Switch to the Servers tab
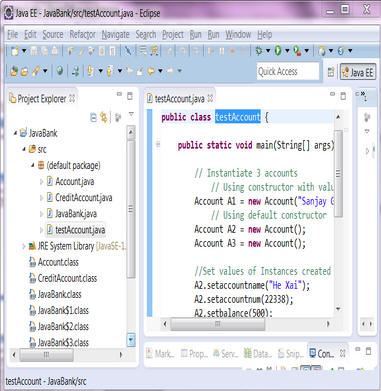This screenshot has width=381, height=391. coord(225,354)
